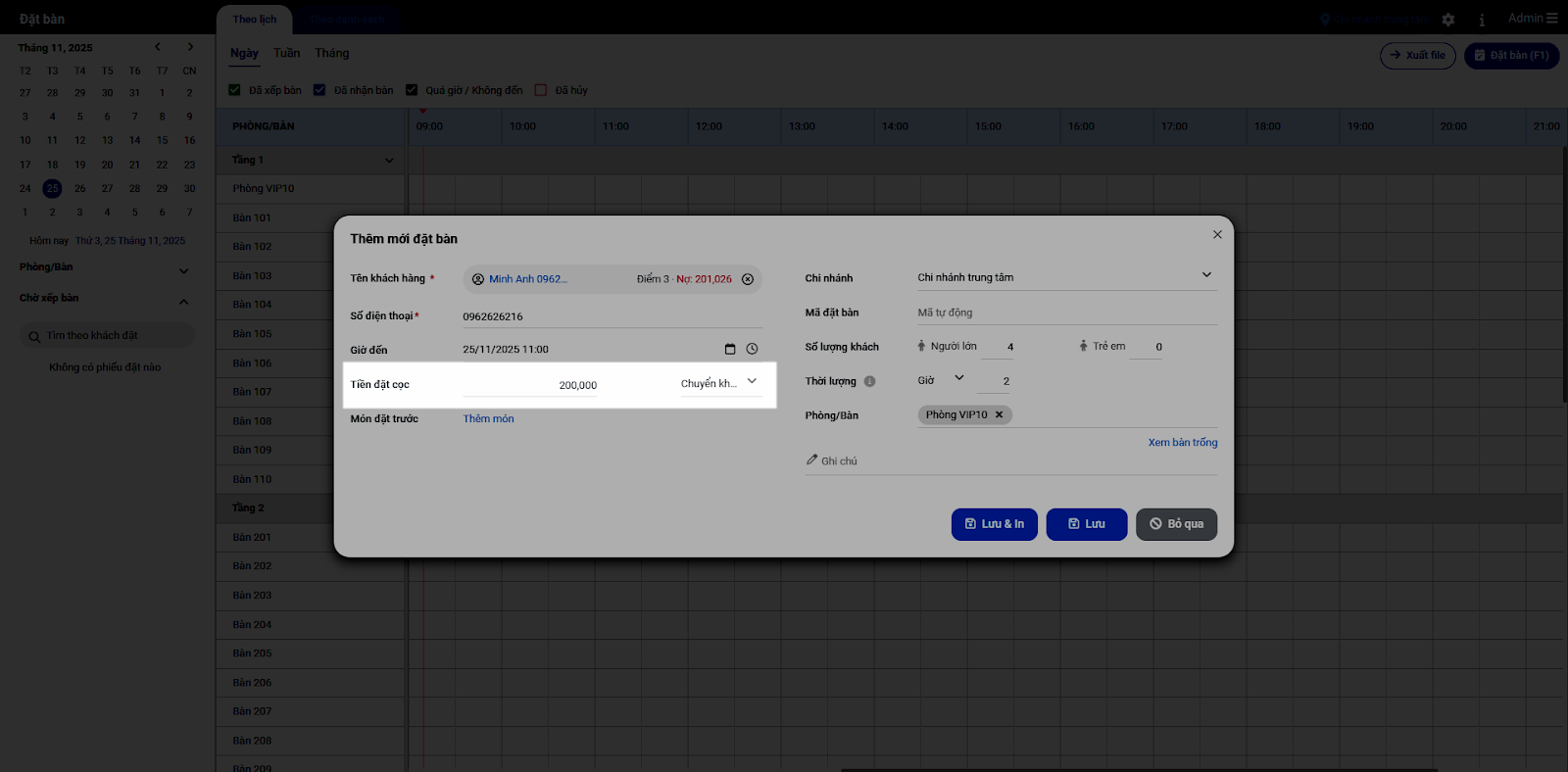
Task: Open the deposit payment method dropdown
Action: click(752, 382)
